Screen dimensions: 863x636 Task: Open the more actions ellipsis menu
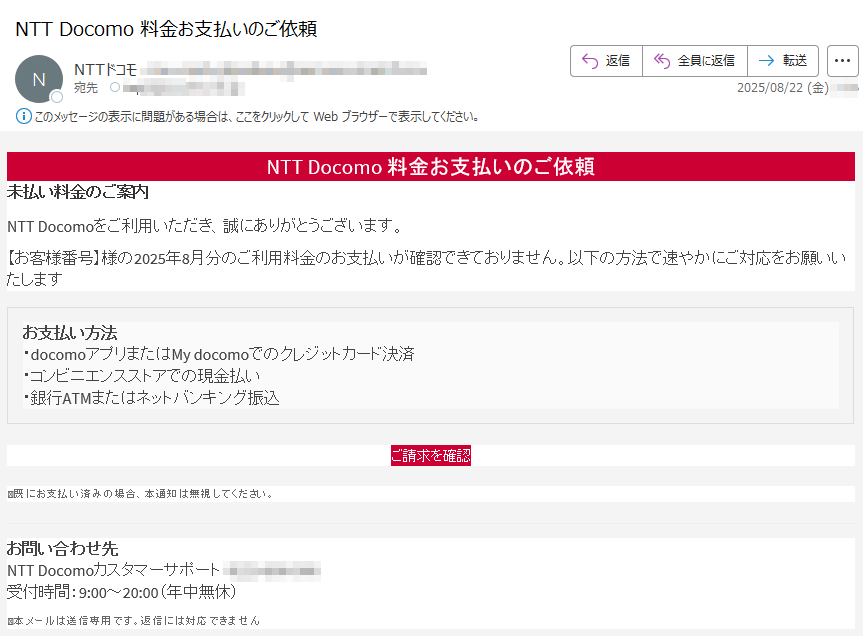point(843,61)
